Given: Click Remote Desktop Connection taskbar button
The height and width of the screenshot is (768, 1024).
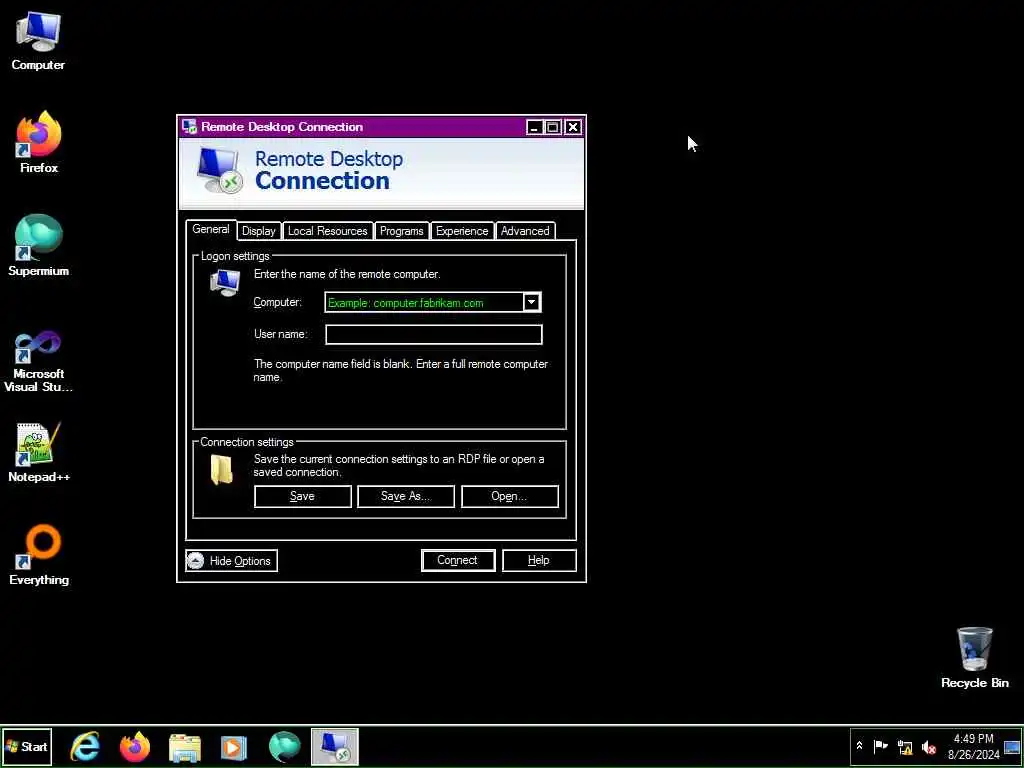Looking at the screenshot, I should [334, 746].
